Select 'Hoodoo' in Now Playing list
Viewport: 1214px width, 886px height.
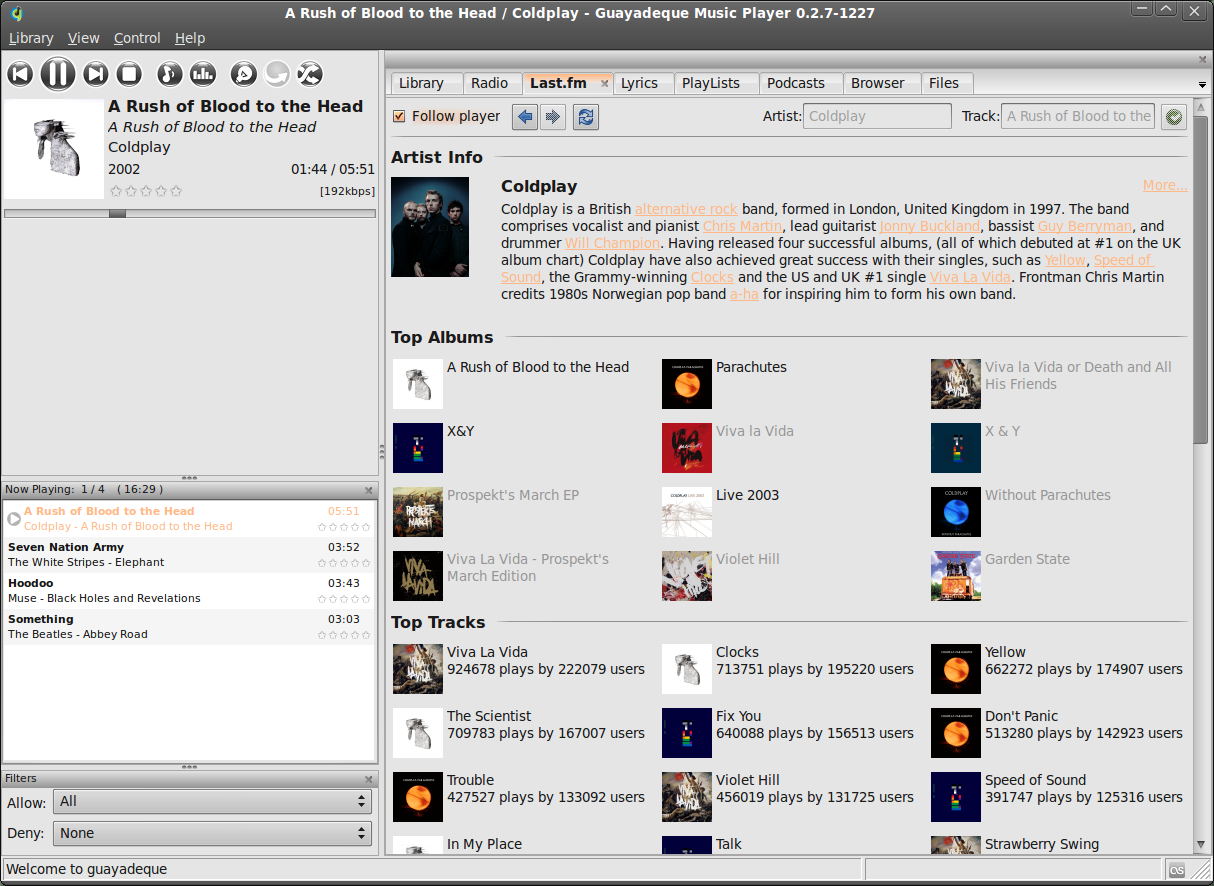(189, 591)
